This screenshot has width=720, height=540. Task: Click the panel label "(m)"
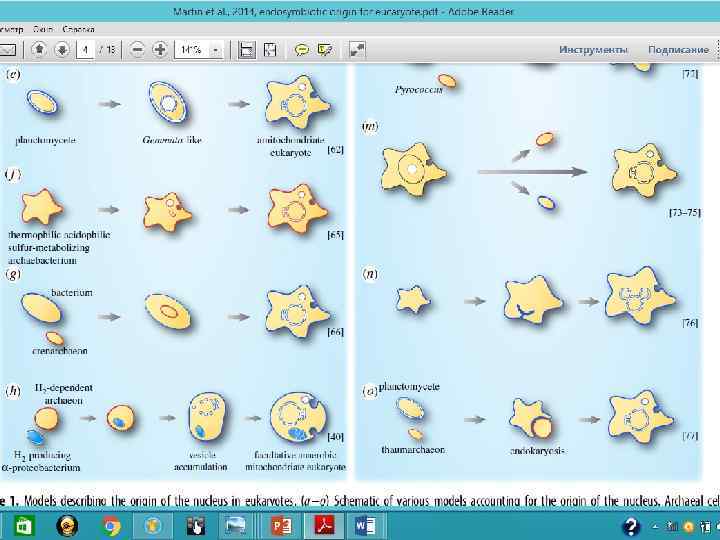[x=370, y=126]
